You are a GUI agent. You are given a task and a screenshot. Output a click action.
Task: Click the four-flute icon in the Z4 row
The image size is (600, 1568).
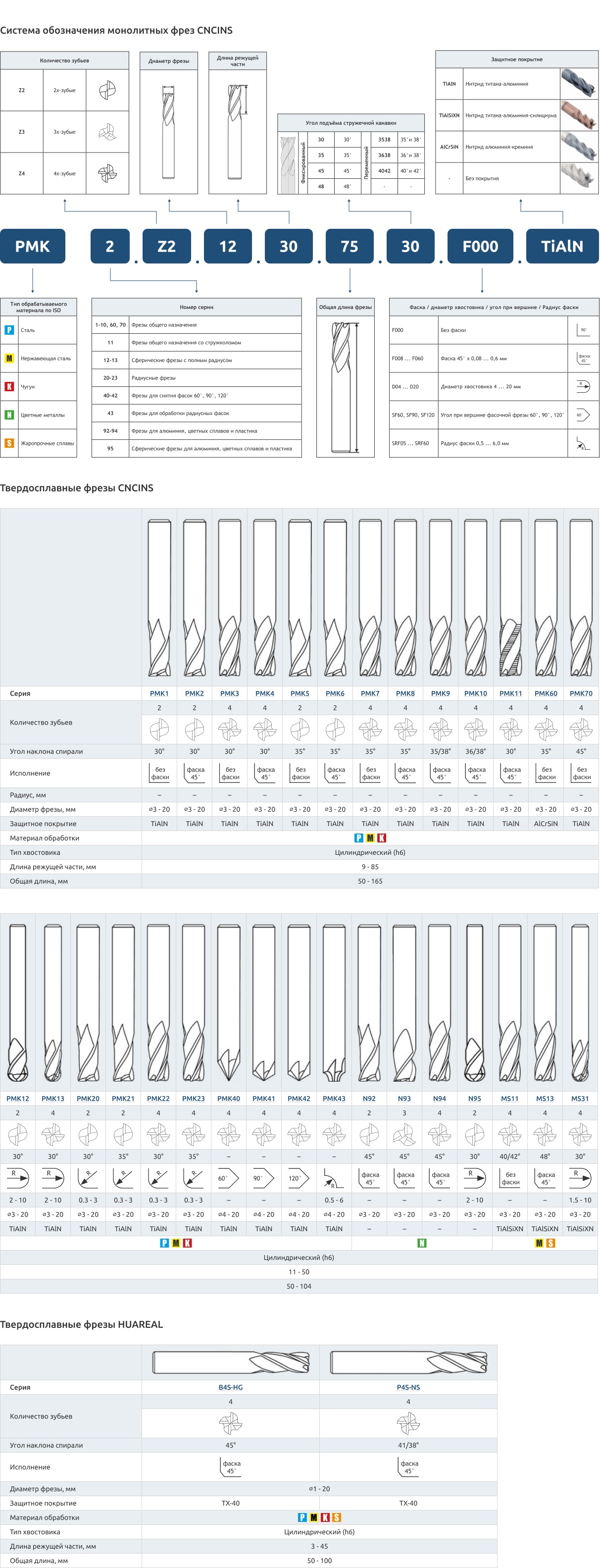click(x=108, y=173)
